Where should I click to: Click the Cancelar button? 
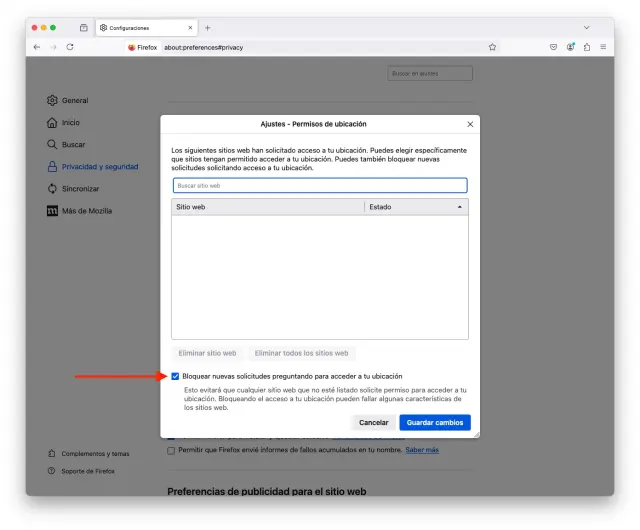tap(373, 422)
